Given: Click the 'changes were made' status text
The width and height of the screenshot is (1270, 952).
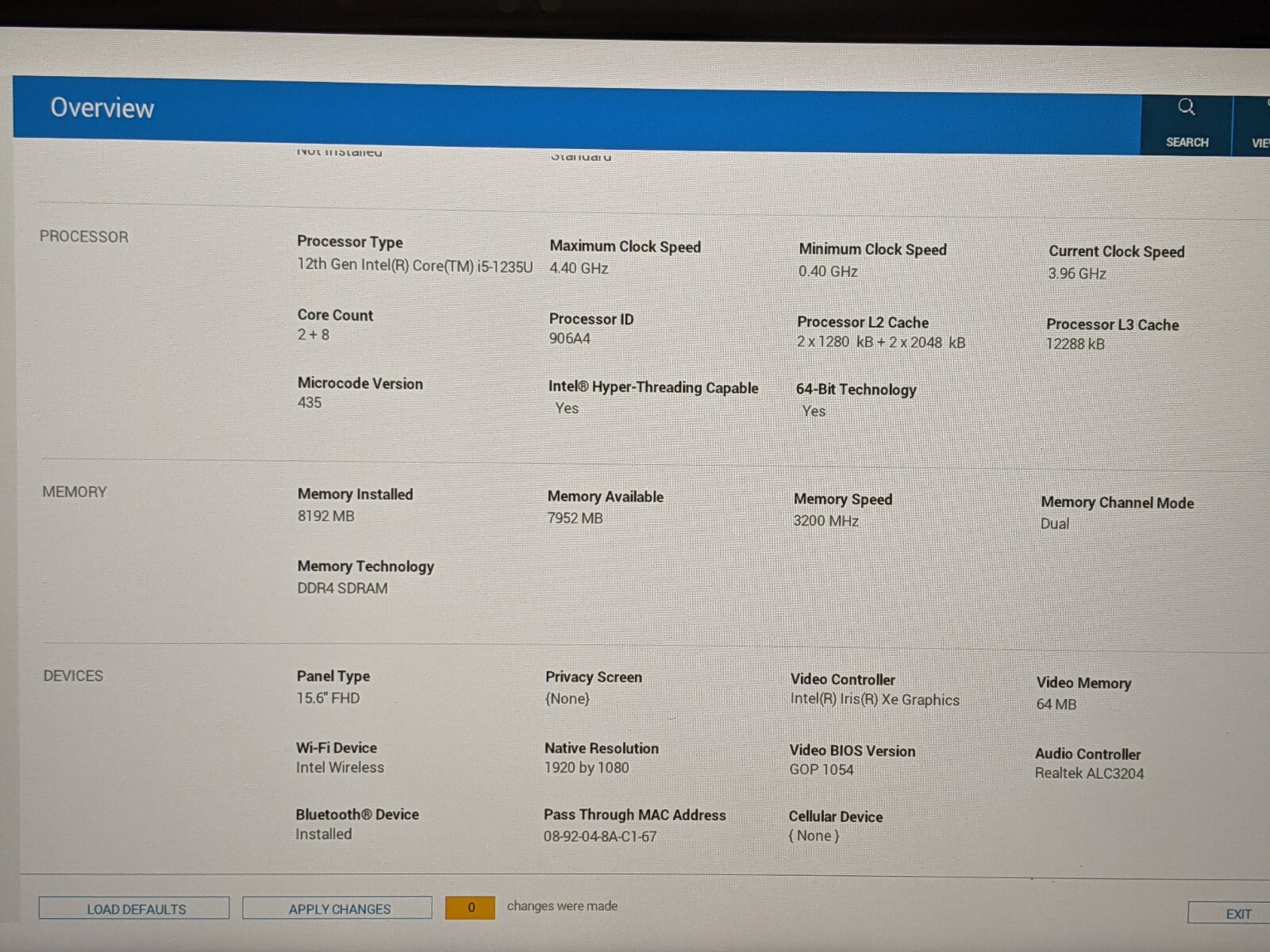Looking at the screenshot, I should tap(562, 906).
